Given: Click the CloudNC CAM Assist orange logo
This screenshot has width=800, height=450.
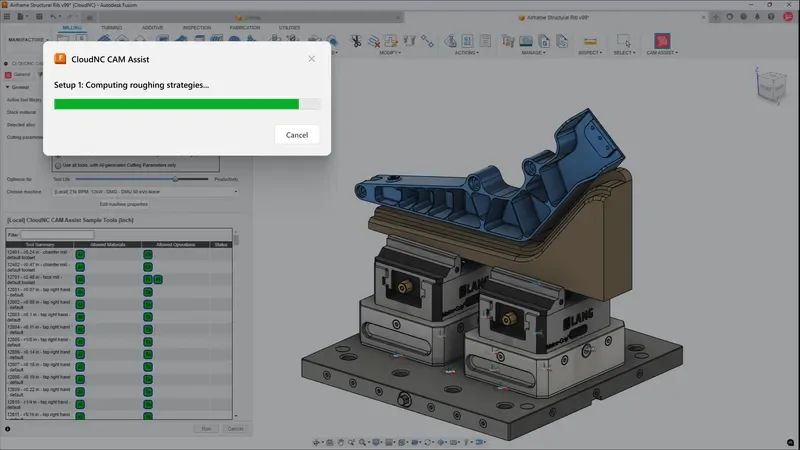Looking at the screenshot, I should point(60,59).
